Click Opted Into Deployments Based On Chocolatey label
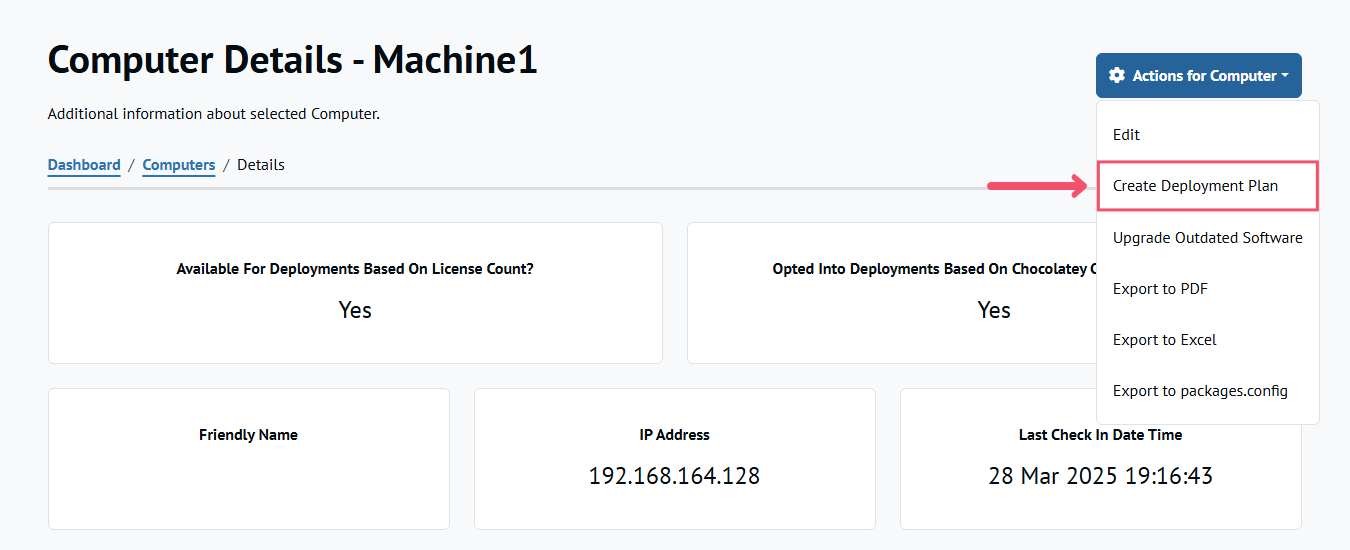This screenshot has height=550, width=1350. click(x=934, y=269)
